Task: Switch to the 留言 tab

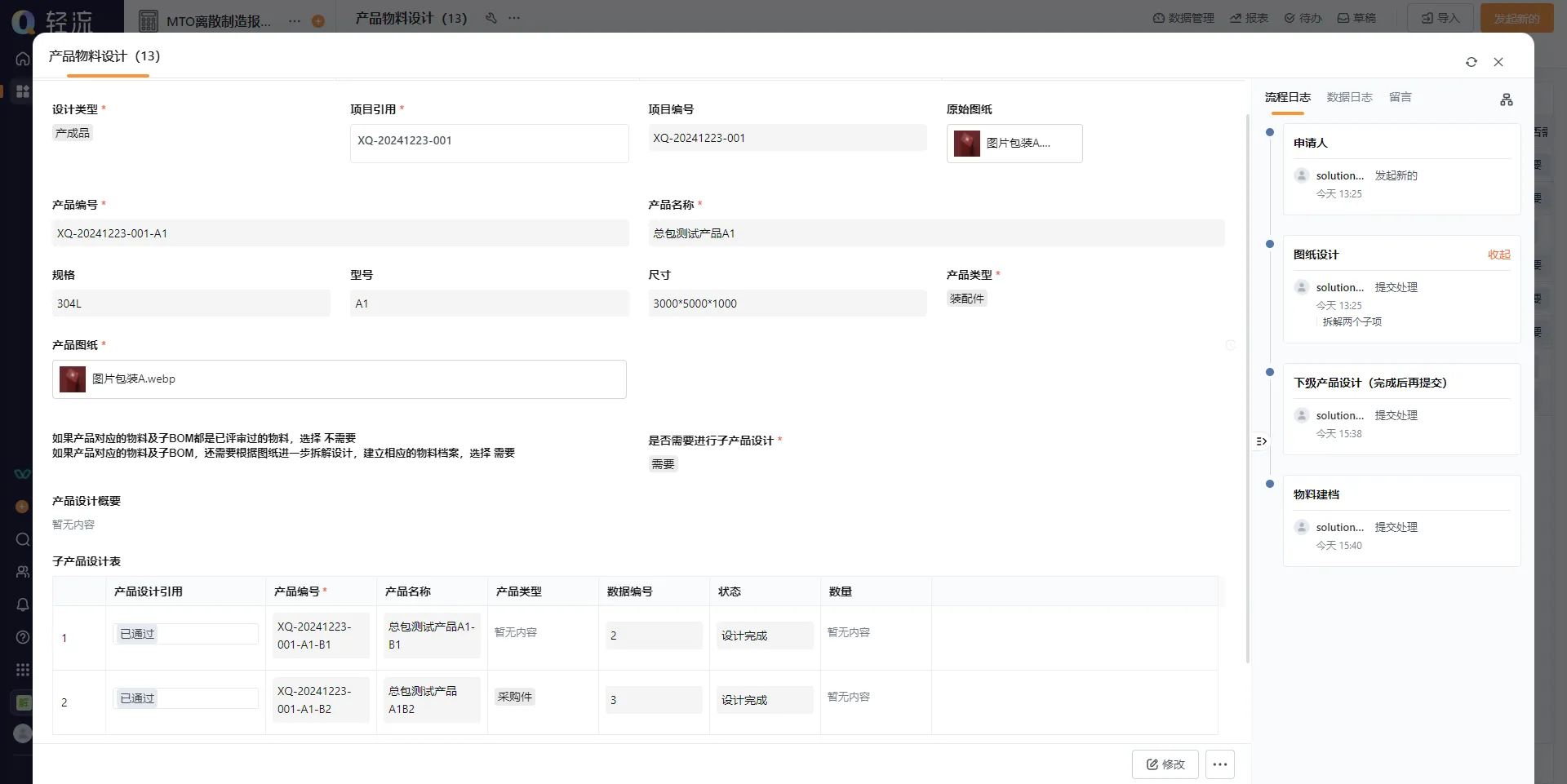Action: [1399, 96]
